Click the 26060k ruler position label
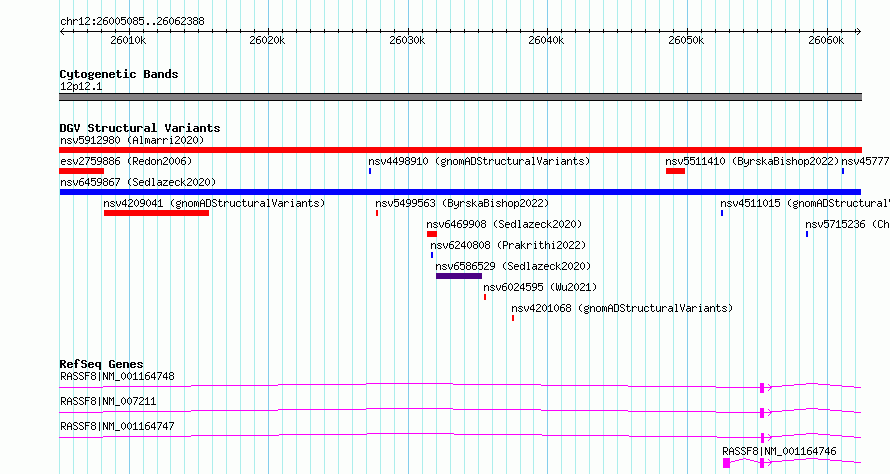The height and width of the screenshot is (474, 890). [x=826, y=40]
